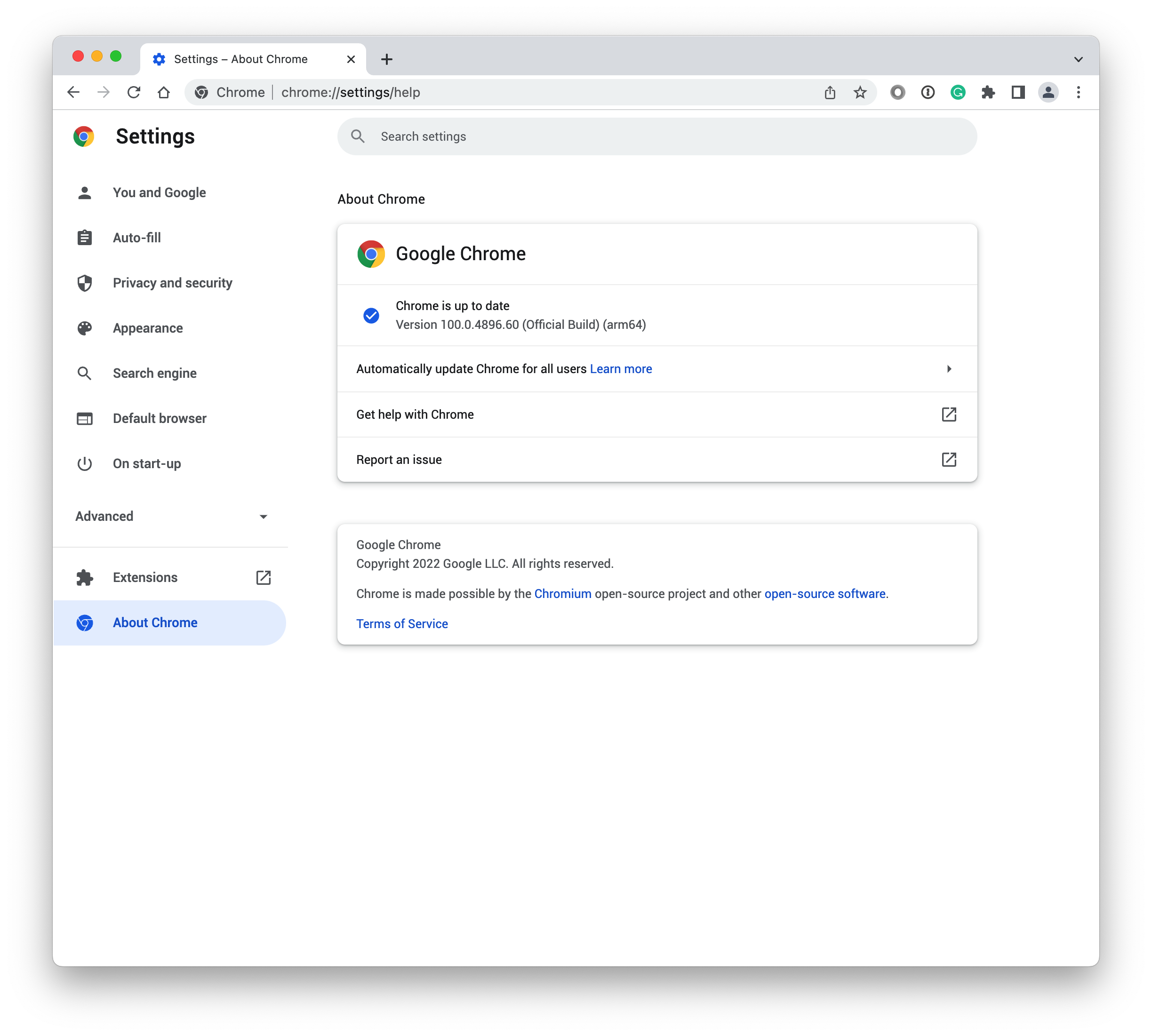Select You and Google settings section
1152x1036 pixels.
coord(159,192)
